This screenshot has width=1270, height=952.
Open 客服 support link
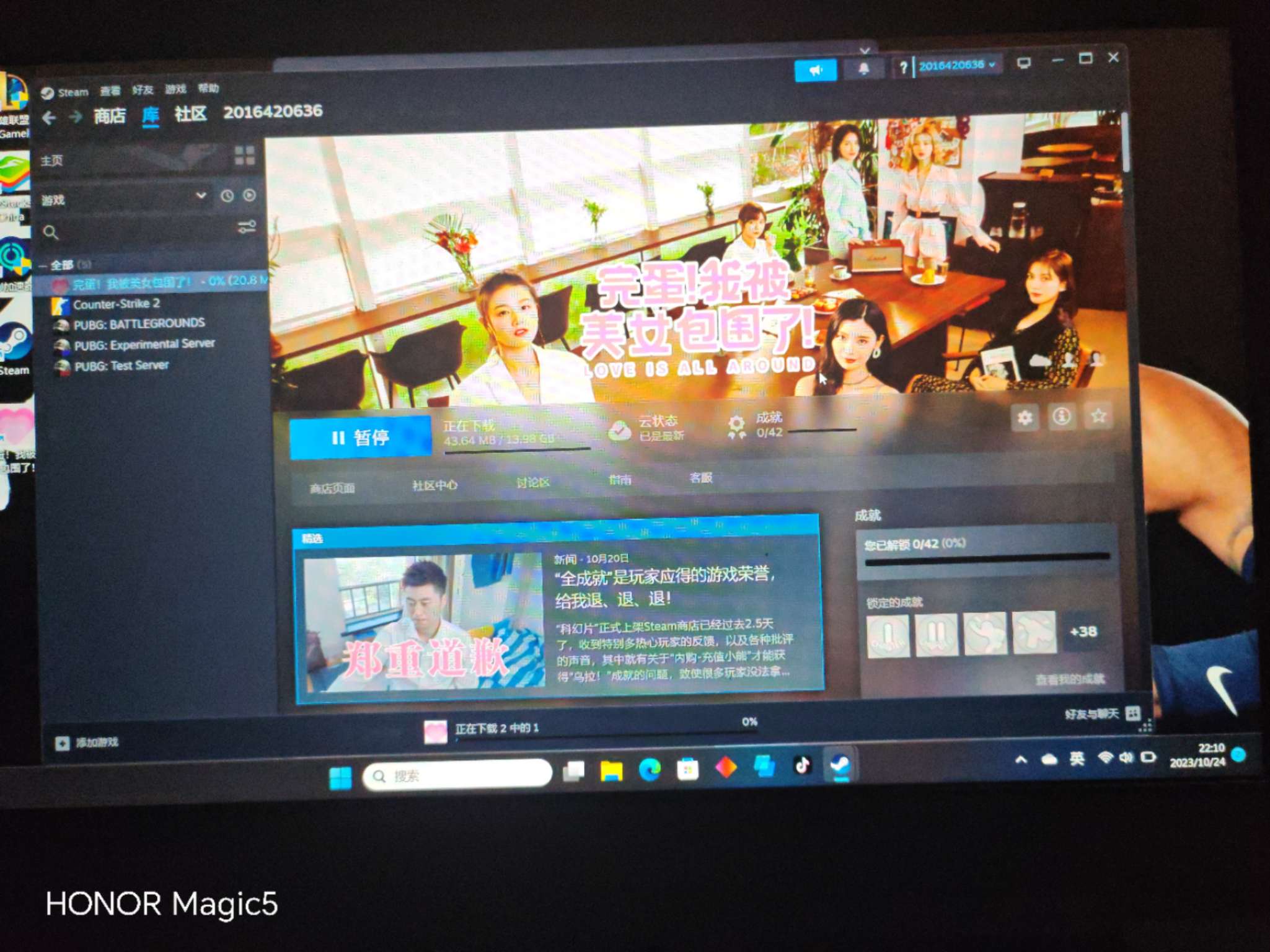click(700, 477)
